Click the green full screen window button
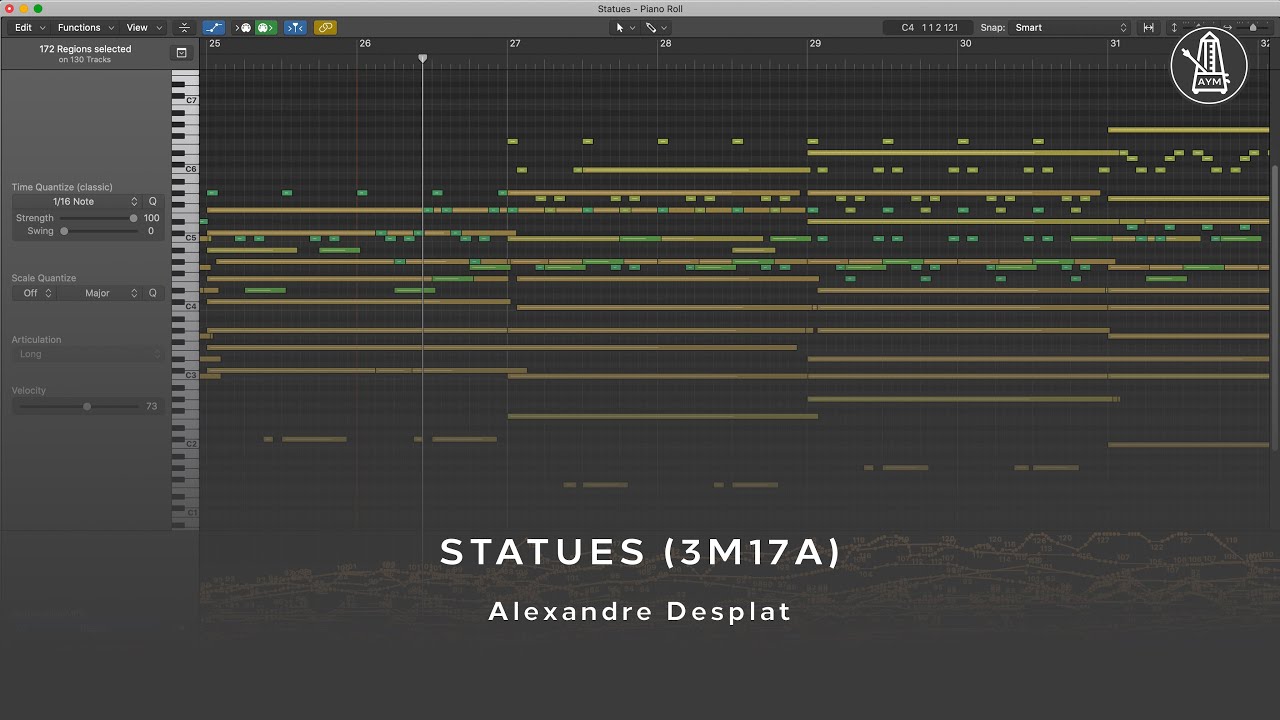The image size is (1280, 720). 38,9
